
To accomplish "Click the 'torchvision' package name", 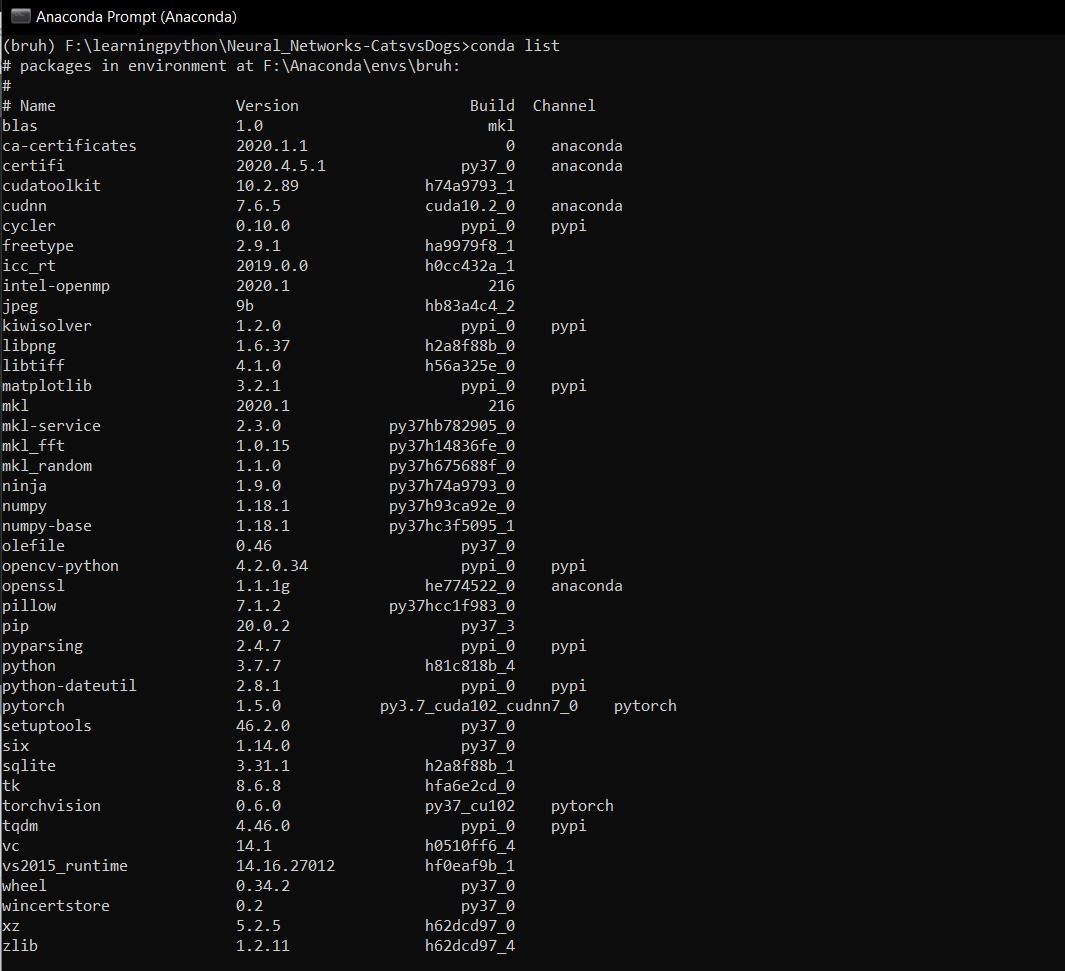I will coord(52,806).
